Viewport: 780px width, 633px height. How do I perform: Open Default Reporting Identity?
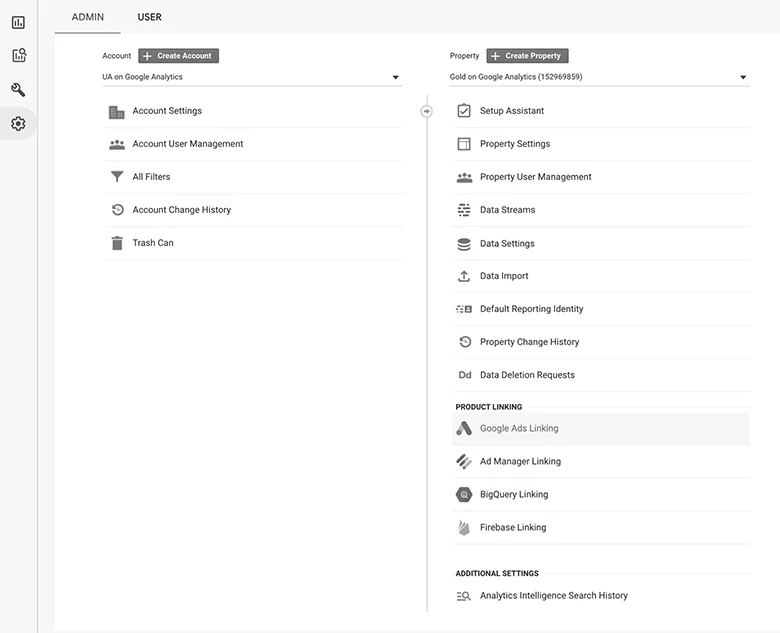600,309
